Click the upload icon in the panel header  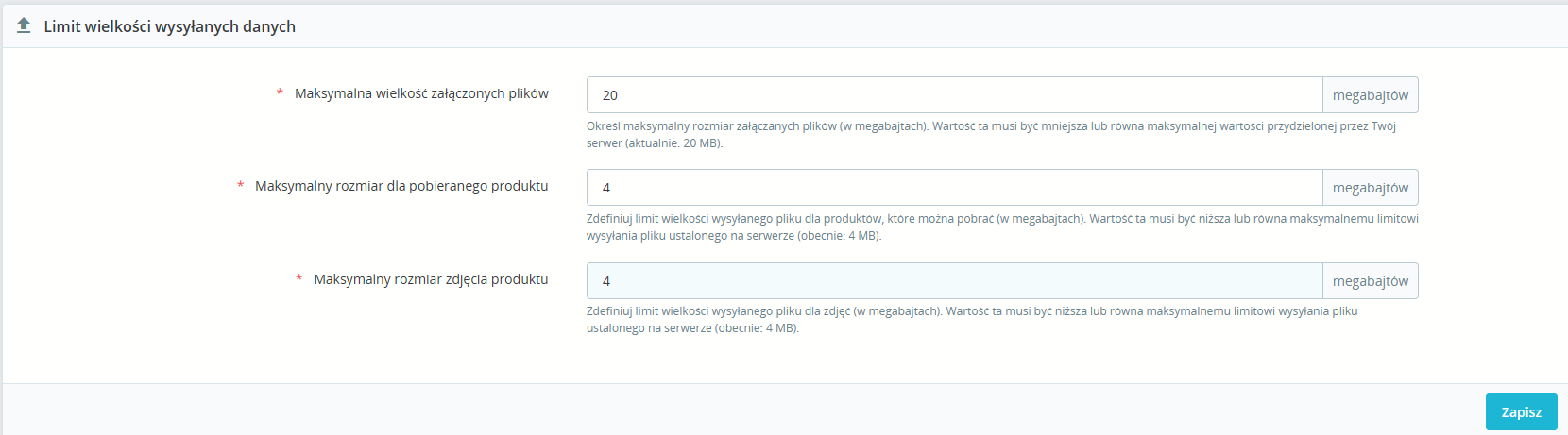(24, 25)
